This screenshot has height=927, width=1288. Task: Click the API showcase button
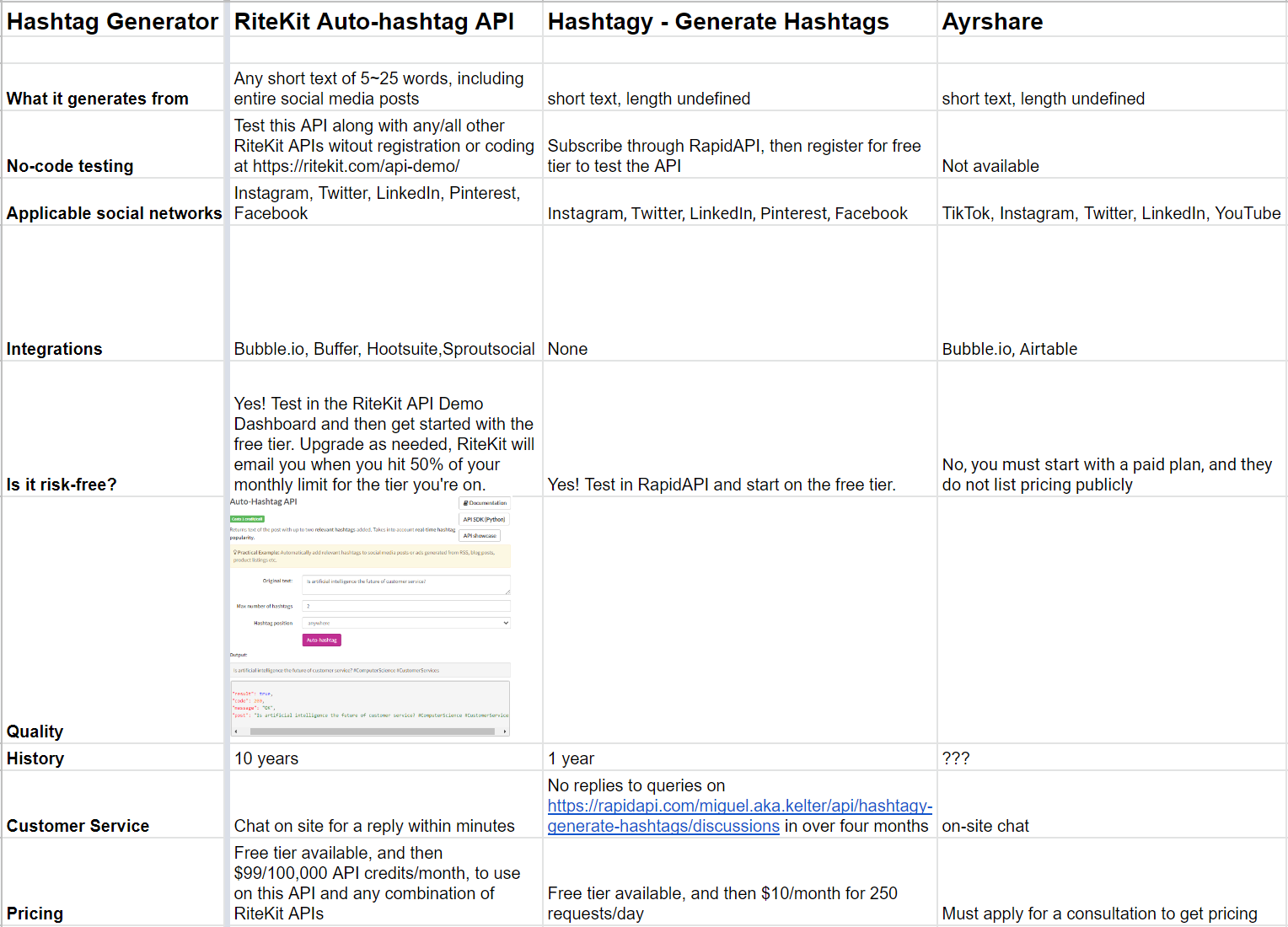coord(480,536)
